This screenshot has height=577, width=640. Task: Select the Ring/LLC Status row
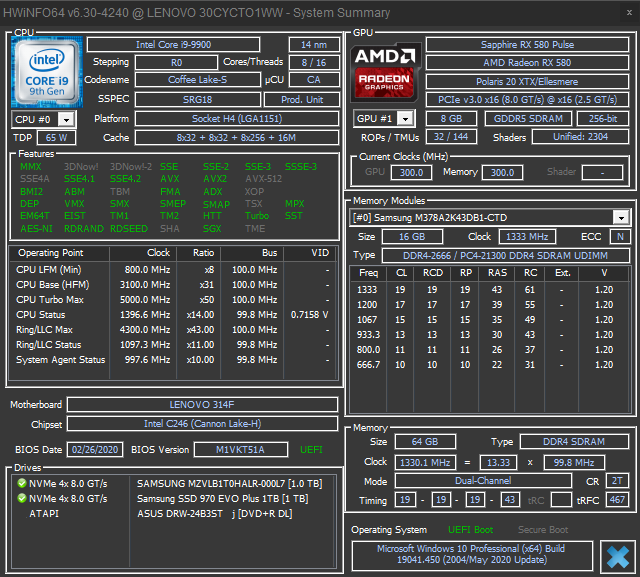172,345
